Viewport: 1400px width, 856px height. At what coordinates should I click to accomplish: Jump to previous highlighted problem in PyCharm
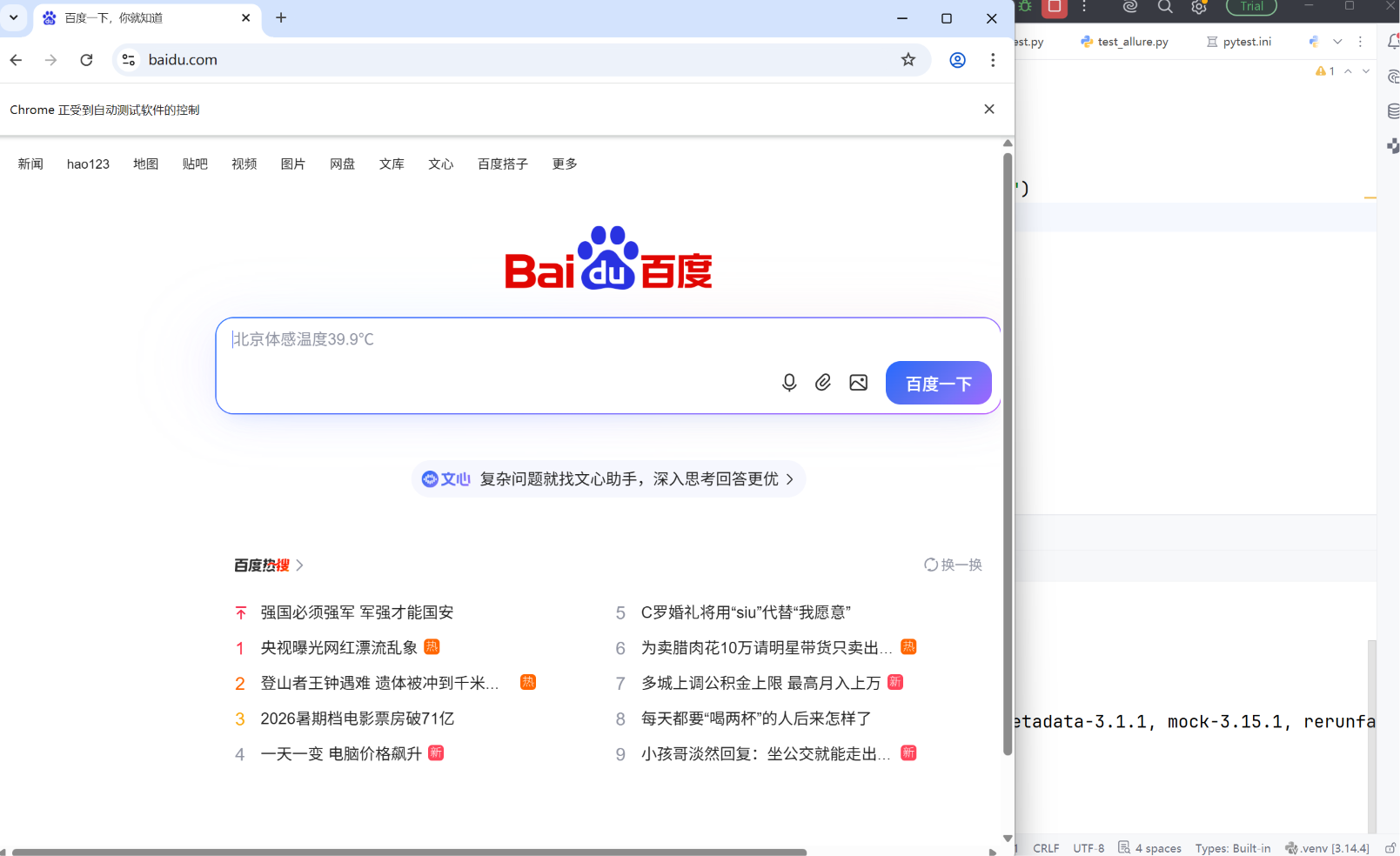[1348, 71]
